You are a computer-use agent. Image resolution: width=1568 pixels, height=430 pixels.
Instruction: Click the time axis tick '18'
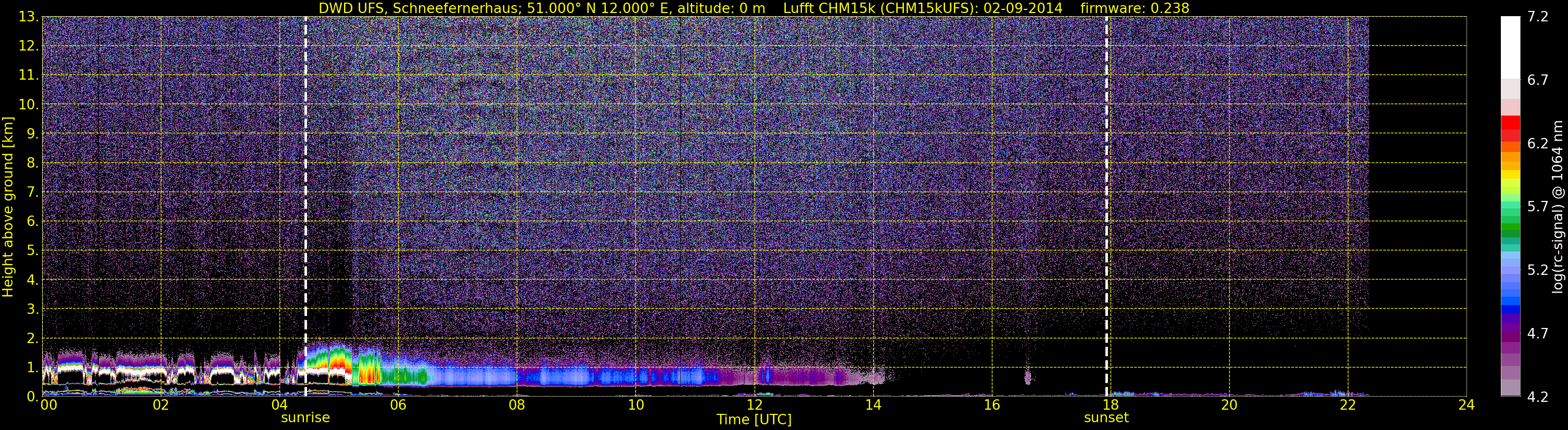(x=1111, y=405)
